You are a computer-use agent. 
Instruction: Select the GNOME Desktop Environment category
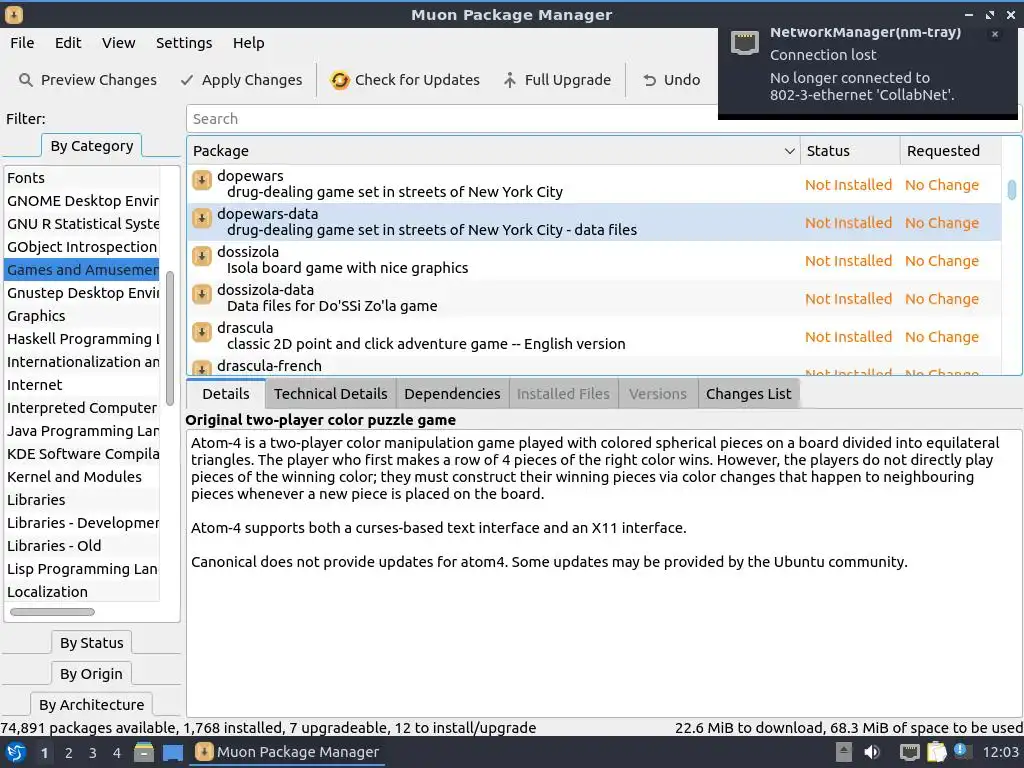tap(82, 200)
